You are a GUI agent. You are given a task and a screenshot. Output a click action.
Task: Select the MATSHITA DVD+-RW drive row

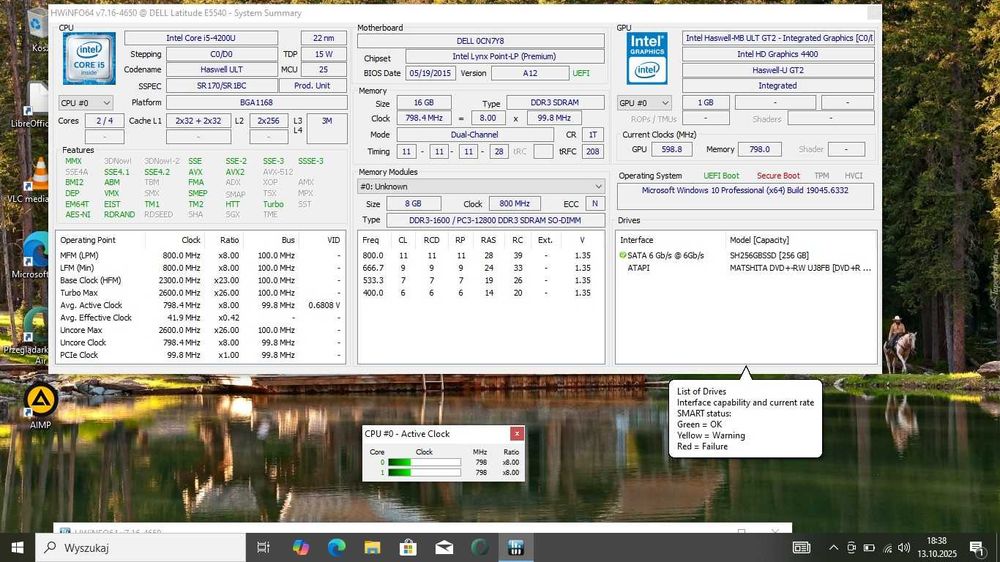[746, 268]
